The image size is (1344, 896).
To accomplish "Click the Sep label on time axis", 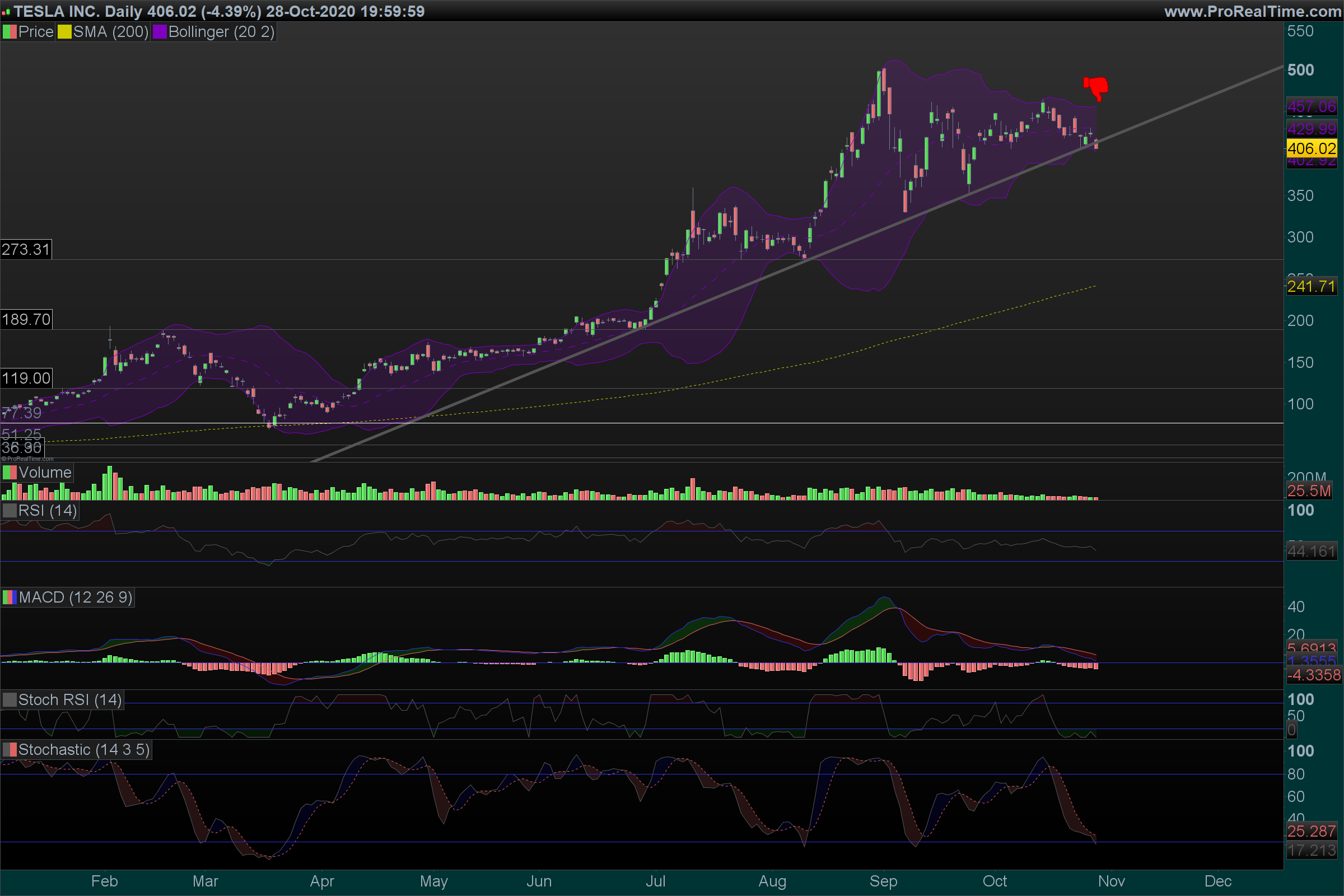I will pyautogui.click(x=883, y=881).
